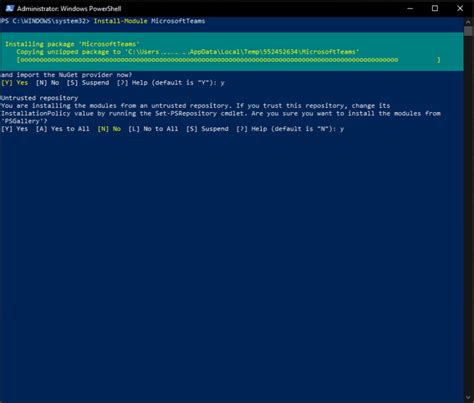The height and width of the screenshot is (403, 474).
Task: Close the Administrator PowerShell window
Action: point(460,8)
